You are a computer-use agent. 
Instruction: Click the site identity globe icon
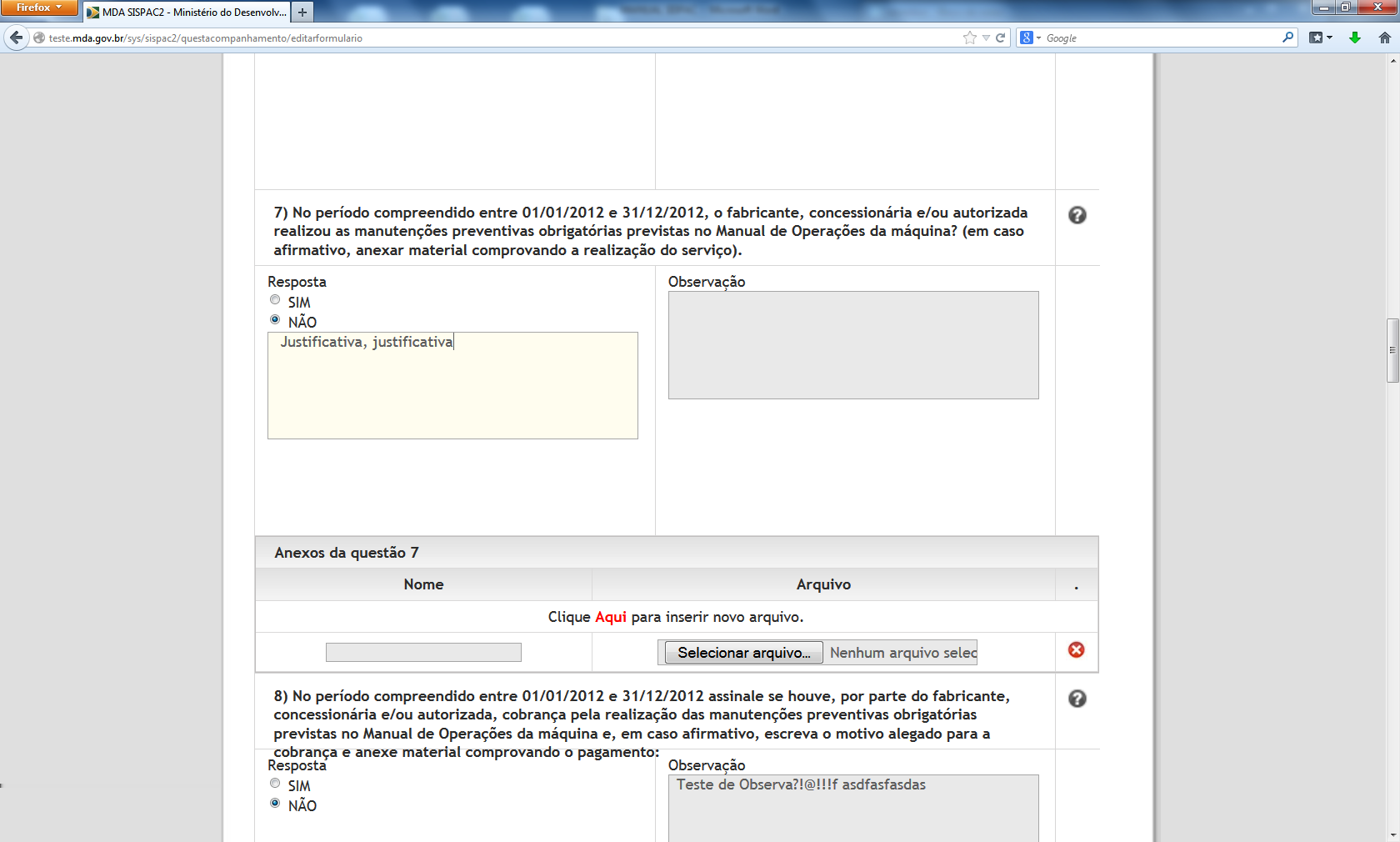point(38,38)
